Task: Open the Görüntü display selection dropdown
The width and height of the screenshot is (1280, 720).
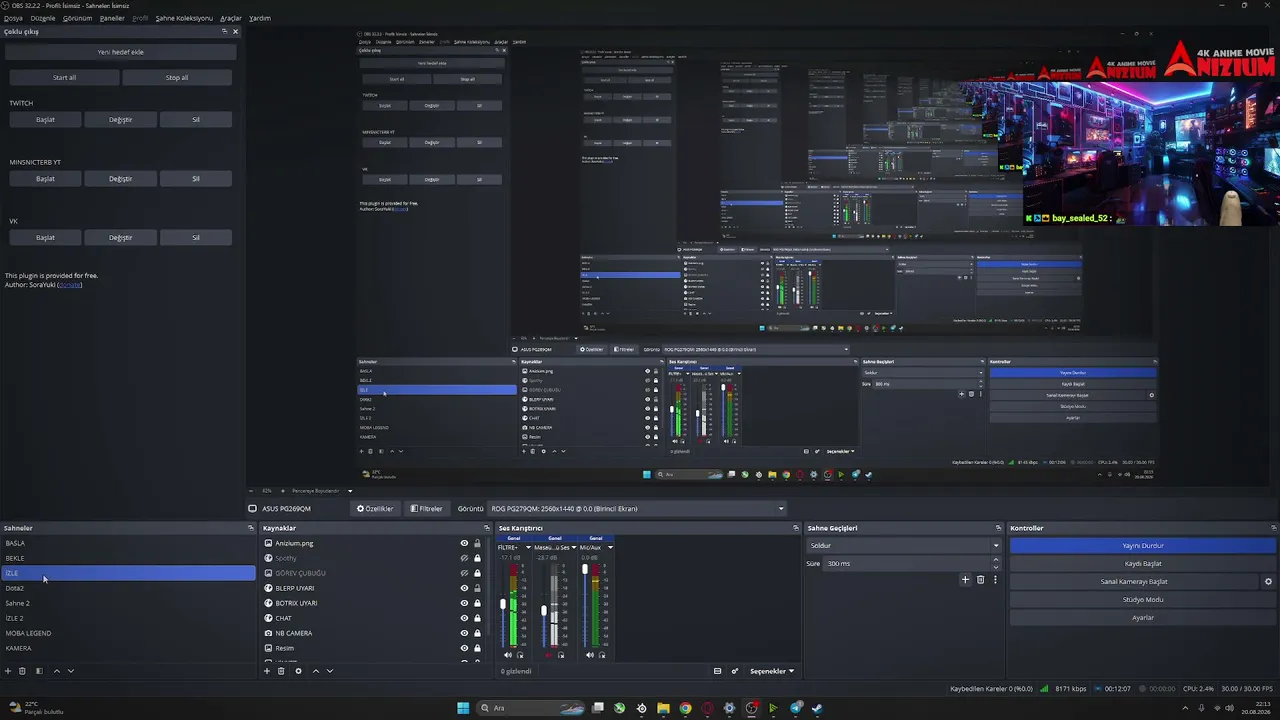Action: 638,509
